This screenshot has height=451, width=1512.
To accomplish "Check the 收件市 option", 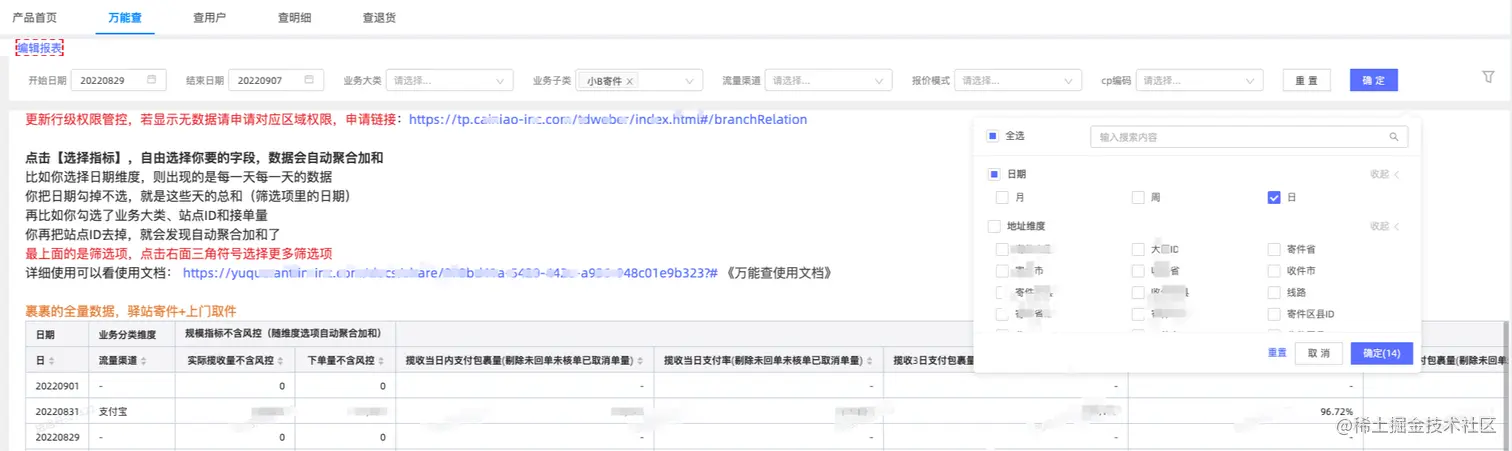I will tap(1274, 271).
